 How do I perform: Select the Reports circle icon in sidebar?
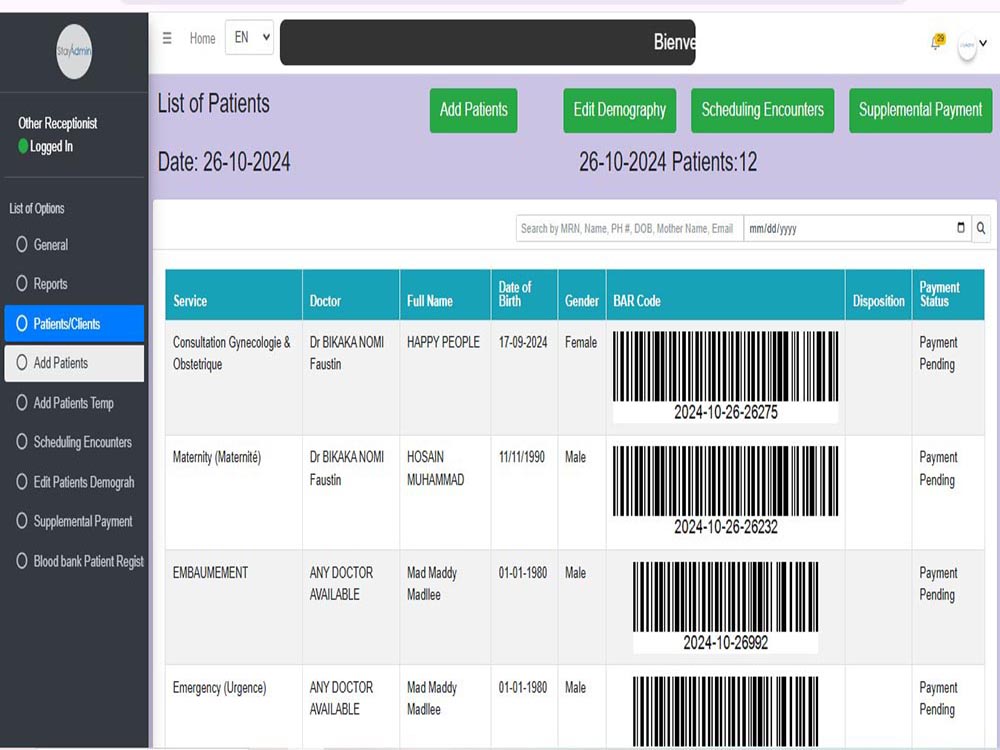pos(22,283)
